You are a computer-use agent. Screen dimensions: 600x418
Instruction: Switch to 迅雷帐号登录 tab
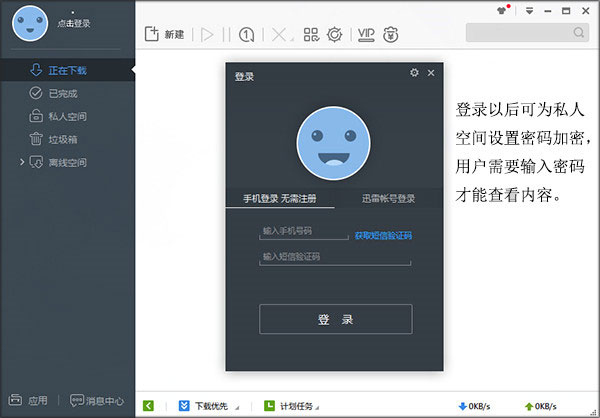click(389, 198)
